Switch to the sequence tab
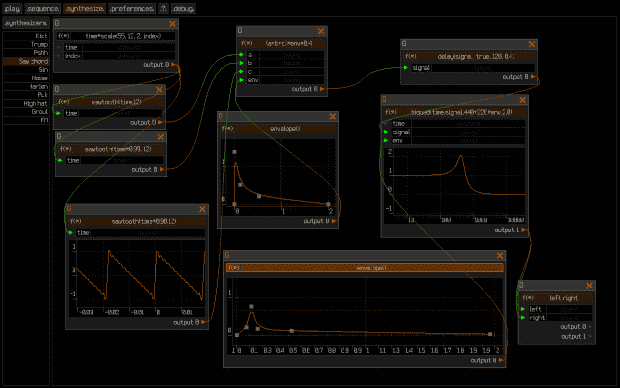 [x=43, y=8]
